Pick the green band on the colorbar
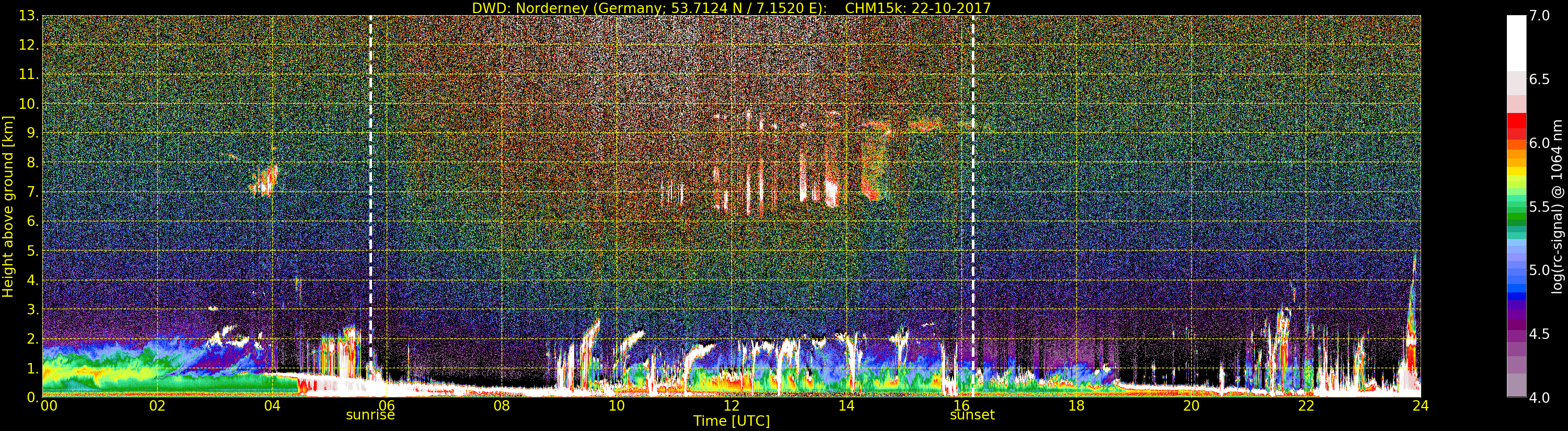 [x=1516, y=217]
